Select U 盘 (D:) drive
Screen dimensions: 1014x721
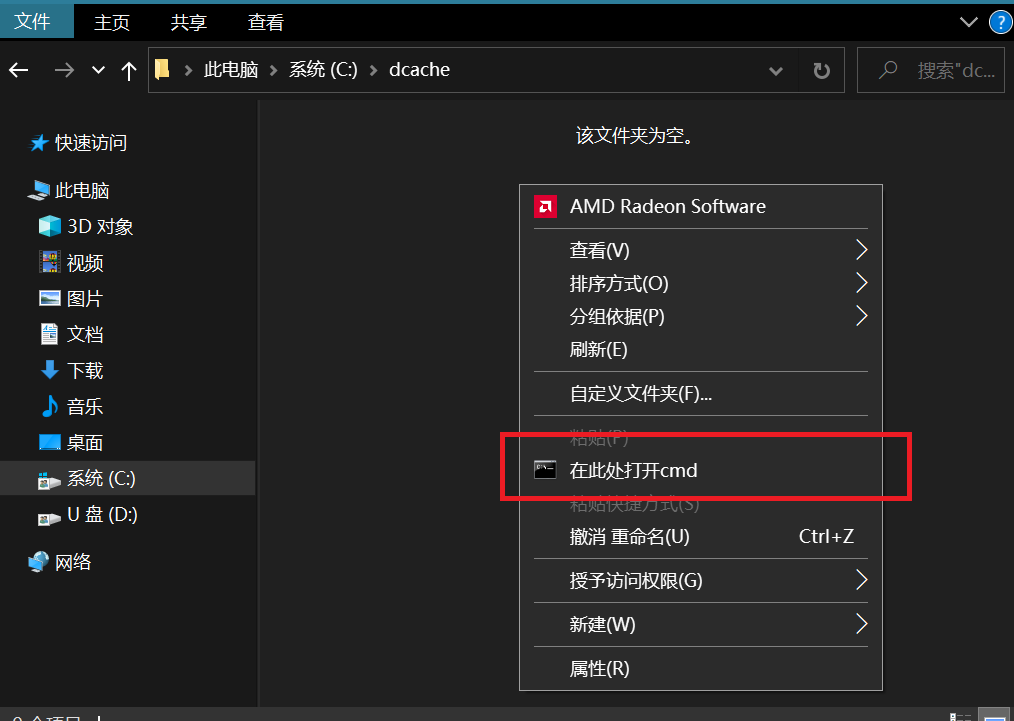101,515
